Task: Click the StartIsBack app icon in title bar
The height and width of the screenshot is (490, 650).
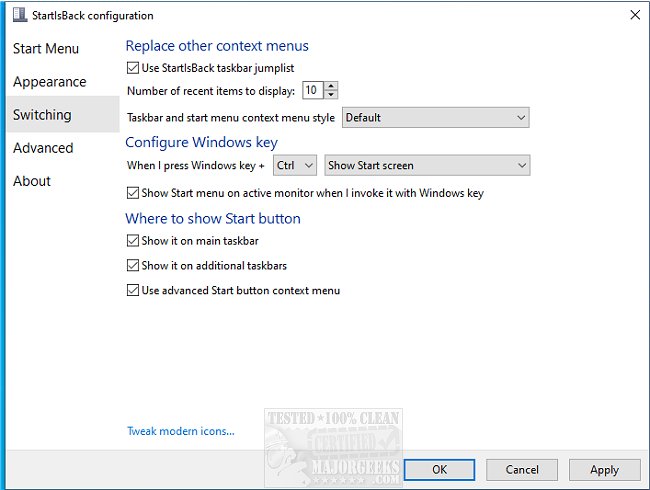Action: pyautogui.click(x=19, y=16)
